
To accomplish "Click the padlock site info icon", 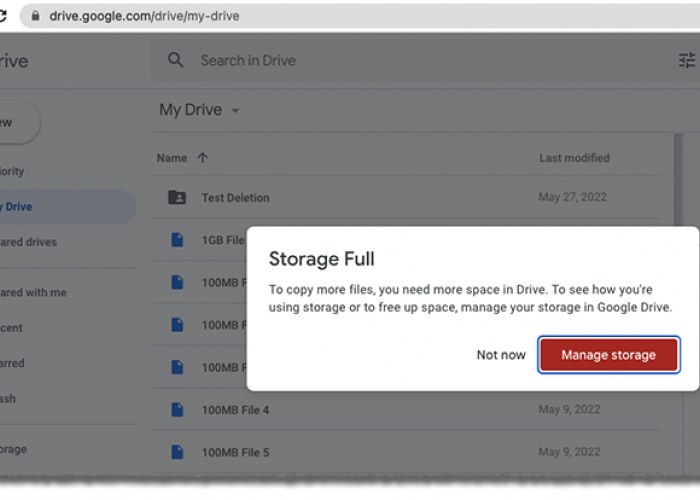I will click(x=35, y=16).
